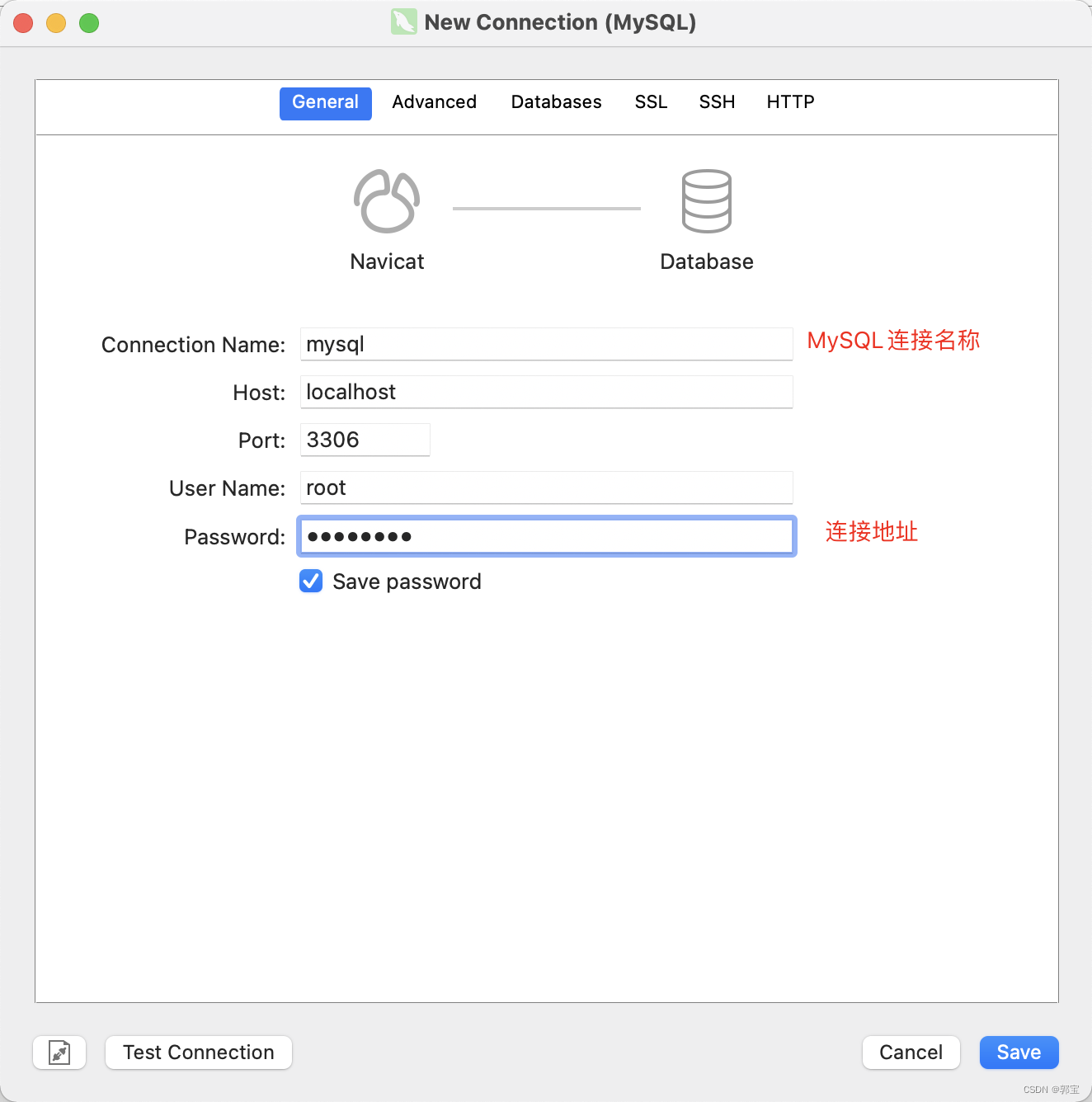Viewport: 1092px width, 1102px height.
Task: Minimize the New Connection window
Action: coord(55,23)
